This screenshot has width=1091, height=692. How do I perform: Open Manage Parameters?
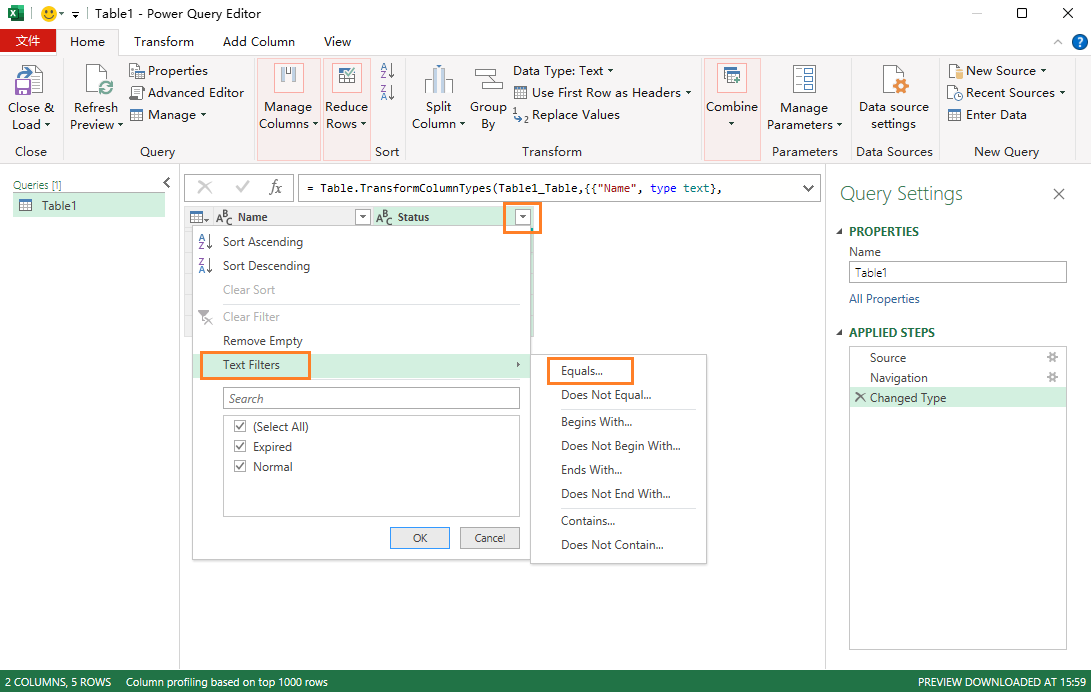804,96
